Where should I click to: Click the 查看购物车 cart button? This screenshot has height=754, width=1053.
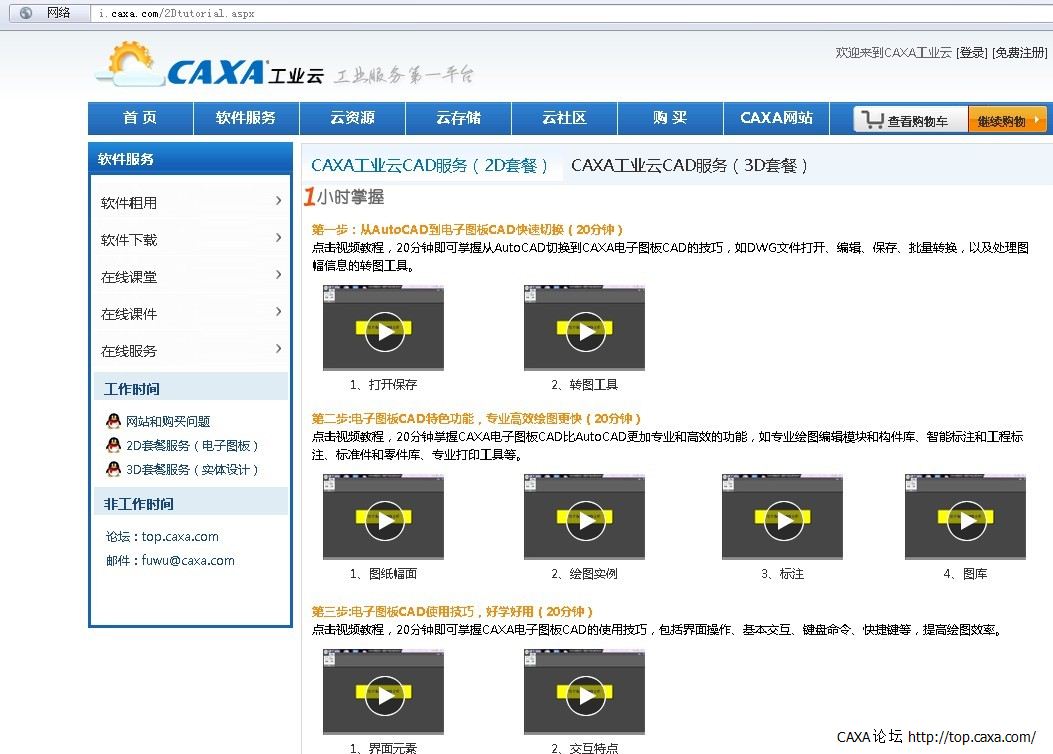910,120
